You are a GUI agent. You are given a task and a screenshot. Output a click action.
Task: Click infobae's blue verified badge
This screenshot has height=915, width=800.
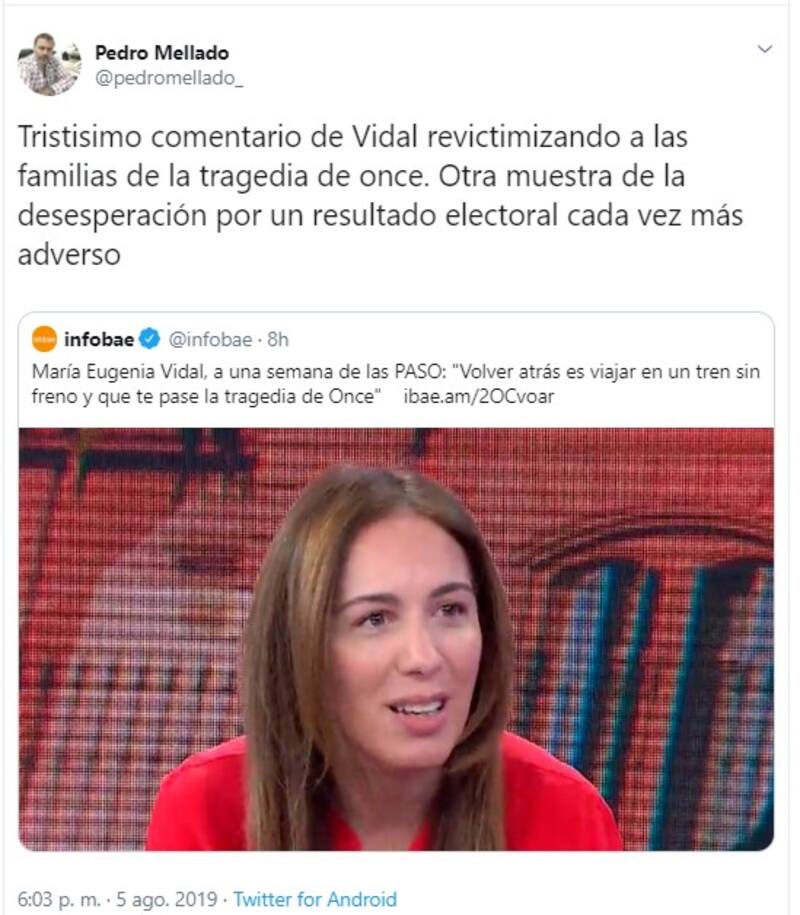[x=150, y=339]
